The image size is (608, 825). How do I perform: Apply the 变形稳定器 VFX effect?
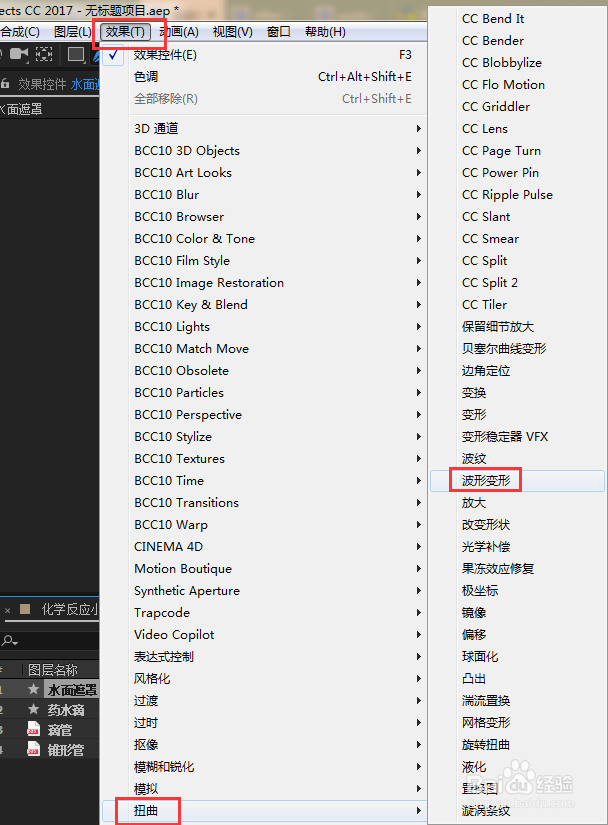pyautogui.click(x=518, y=437)
